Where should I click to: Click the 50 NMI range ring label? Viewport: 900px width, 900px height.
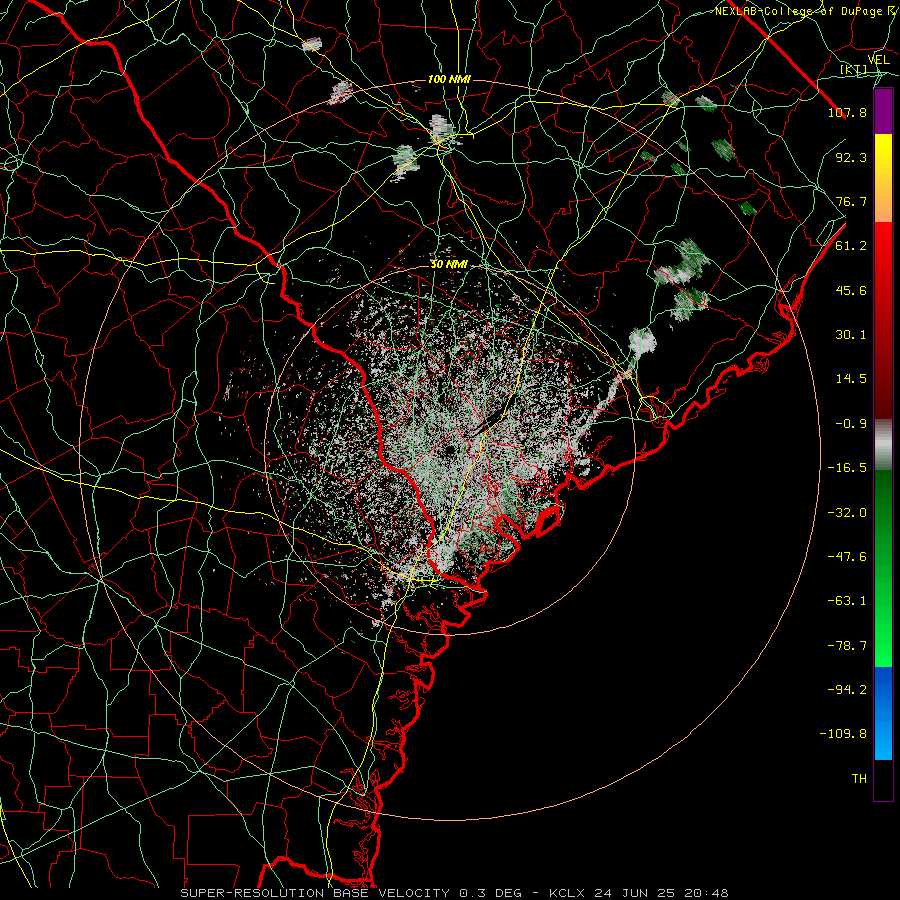449,264
